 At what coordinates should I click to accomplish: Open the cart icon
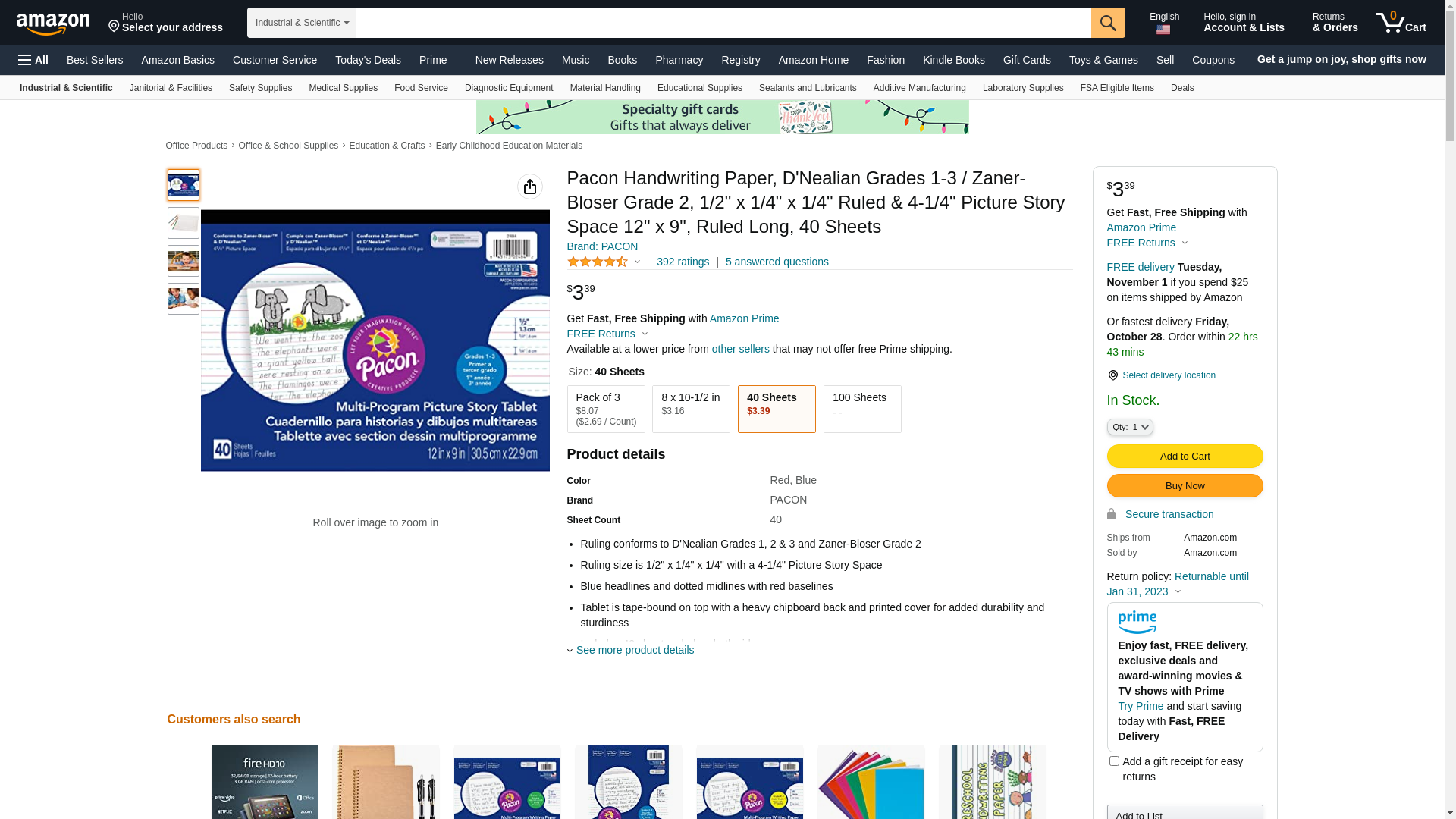[1401, 23]
